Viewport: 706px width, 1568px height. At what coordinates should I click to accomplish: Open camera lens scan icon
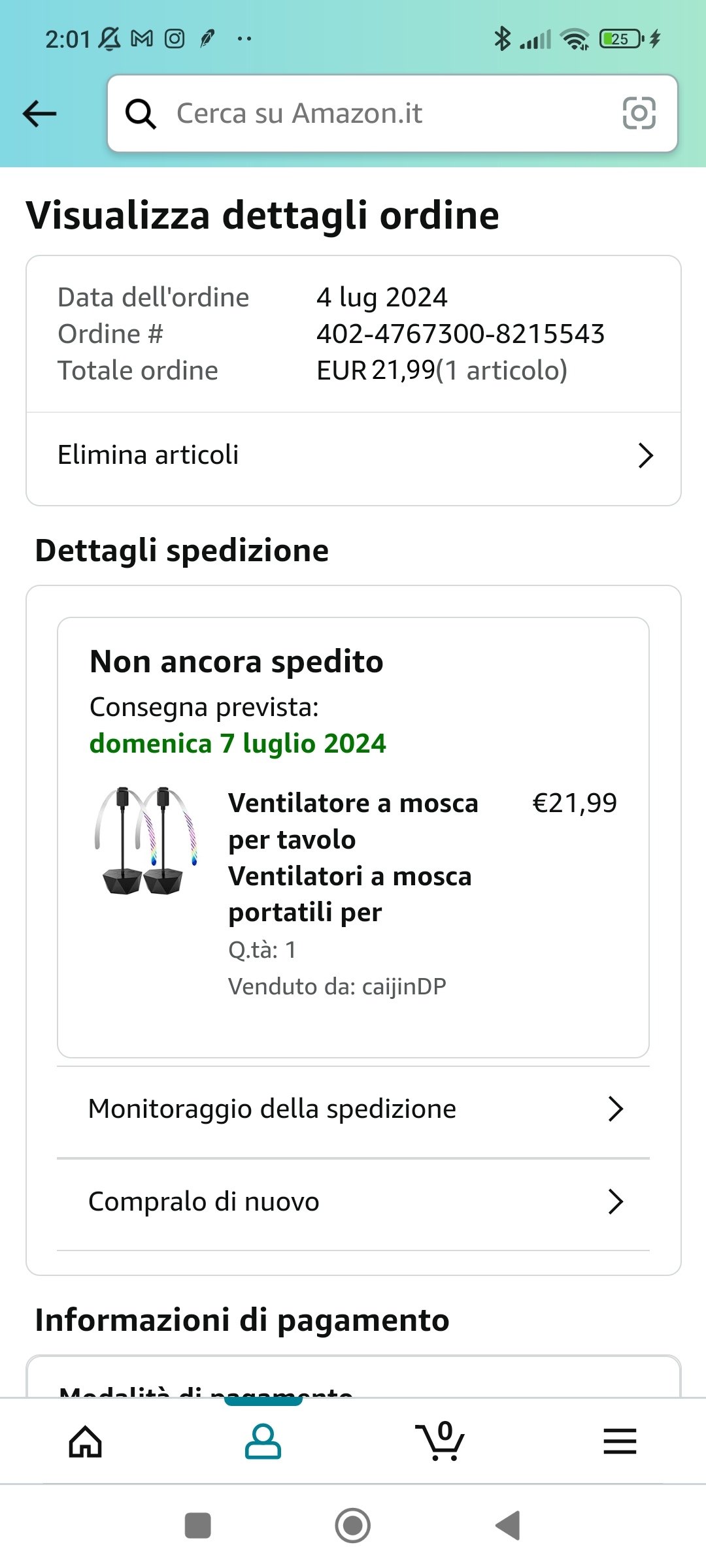[x=639, y=113]
